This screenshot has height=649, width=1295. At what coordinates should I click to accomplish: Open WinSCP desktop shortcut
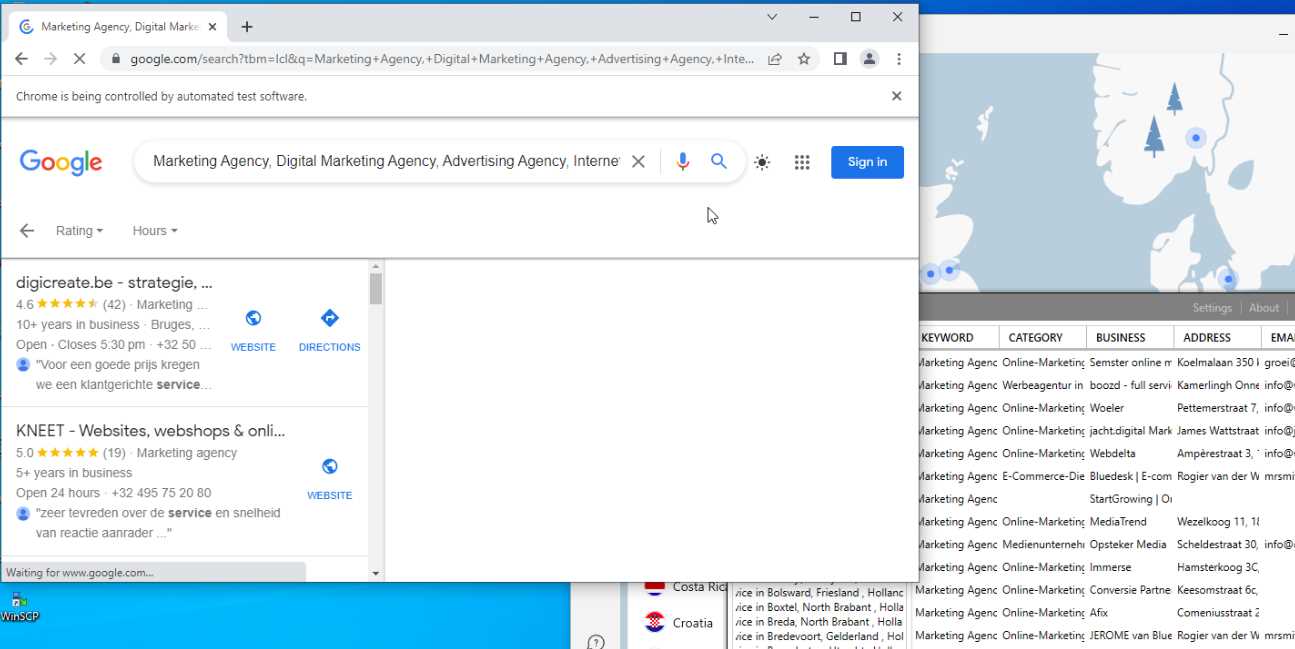pos(19,607)
